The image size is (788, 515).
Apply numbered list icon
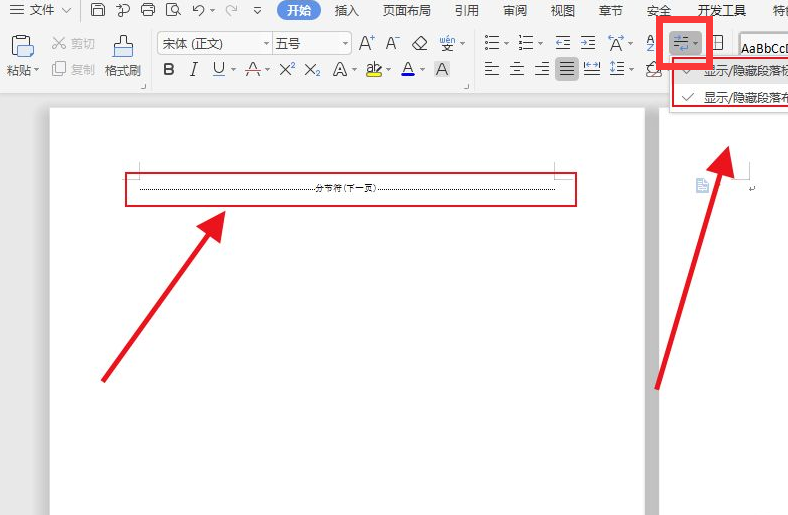point(526,43)
